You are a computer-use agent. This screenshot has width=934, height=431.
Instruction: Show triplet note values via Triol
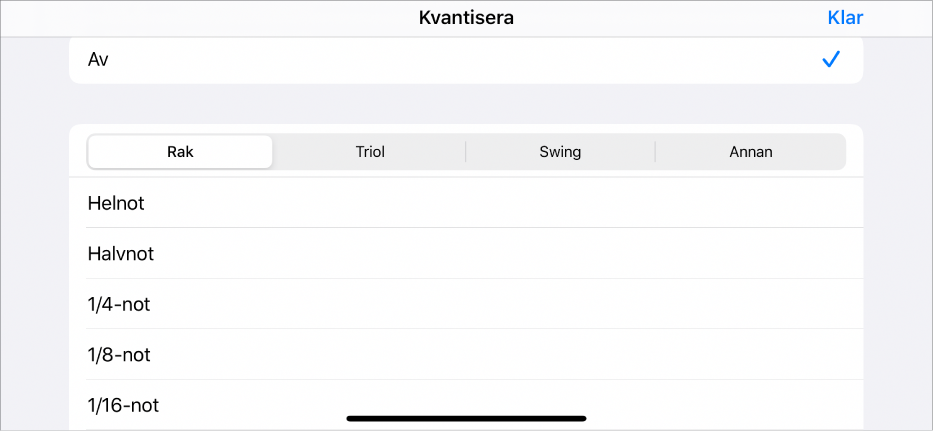(x=370, y=152)
